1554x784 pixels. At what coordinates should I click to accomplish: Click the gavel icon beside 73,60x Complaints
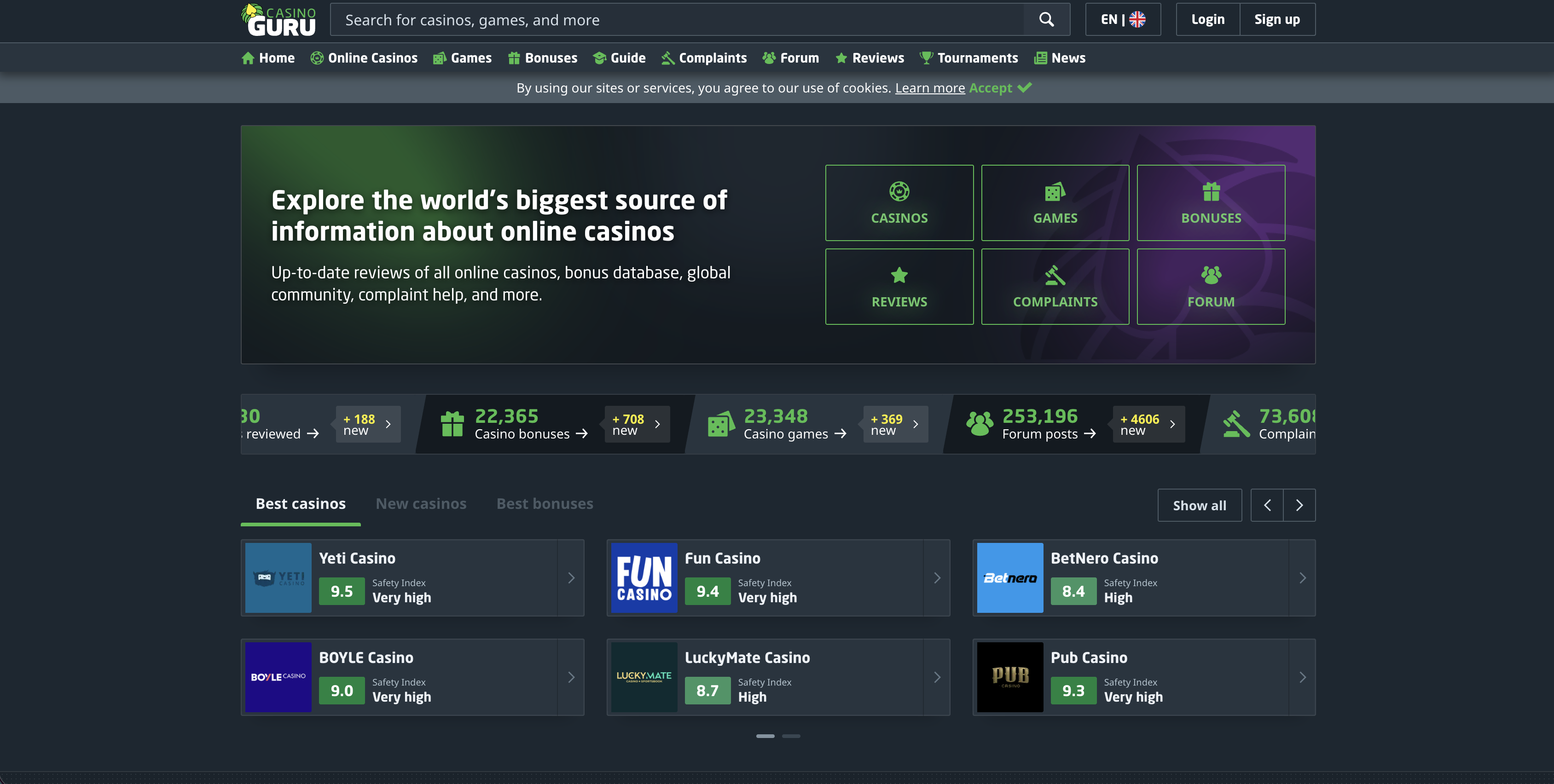pyautogui.click(x=1236, y=423)
